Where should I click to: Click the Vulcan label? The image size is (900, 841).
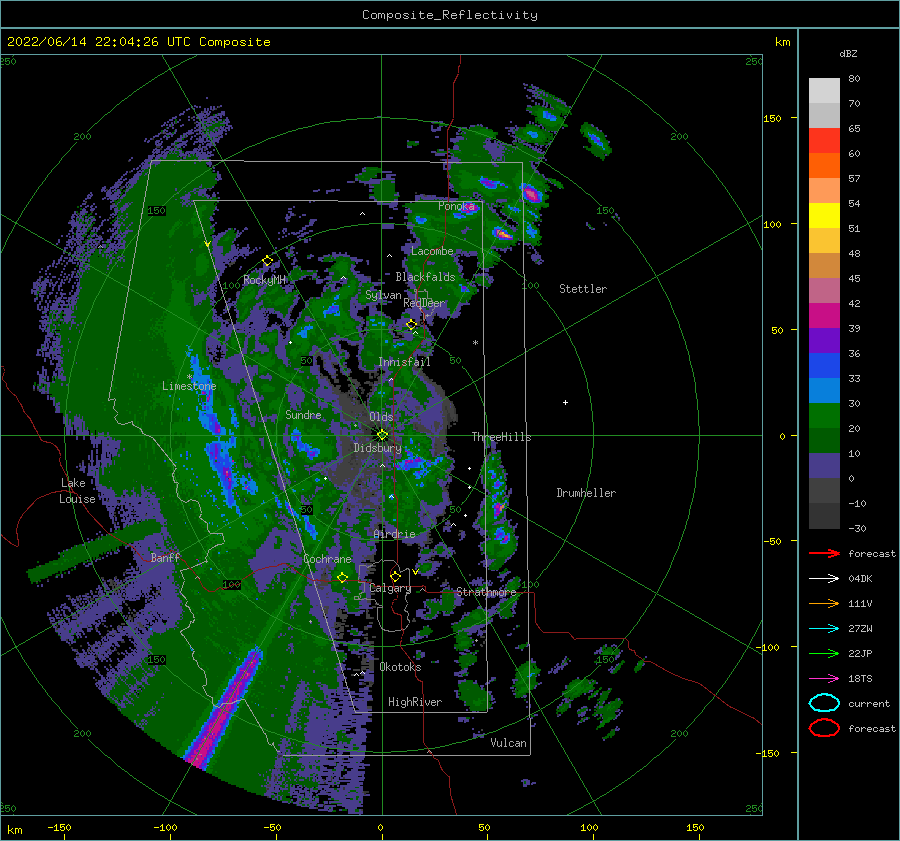pyautogui.click(x=509, y=743)
